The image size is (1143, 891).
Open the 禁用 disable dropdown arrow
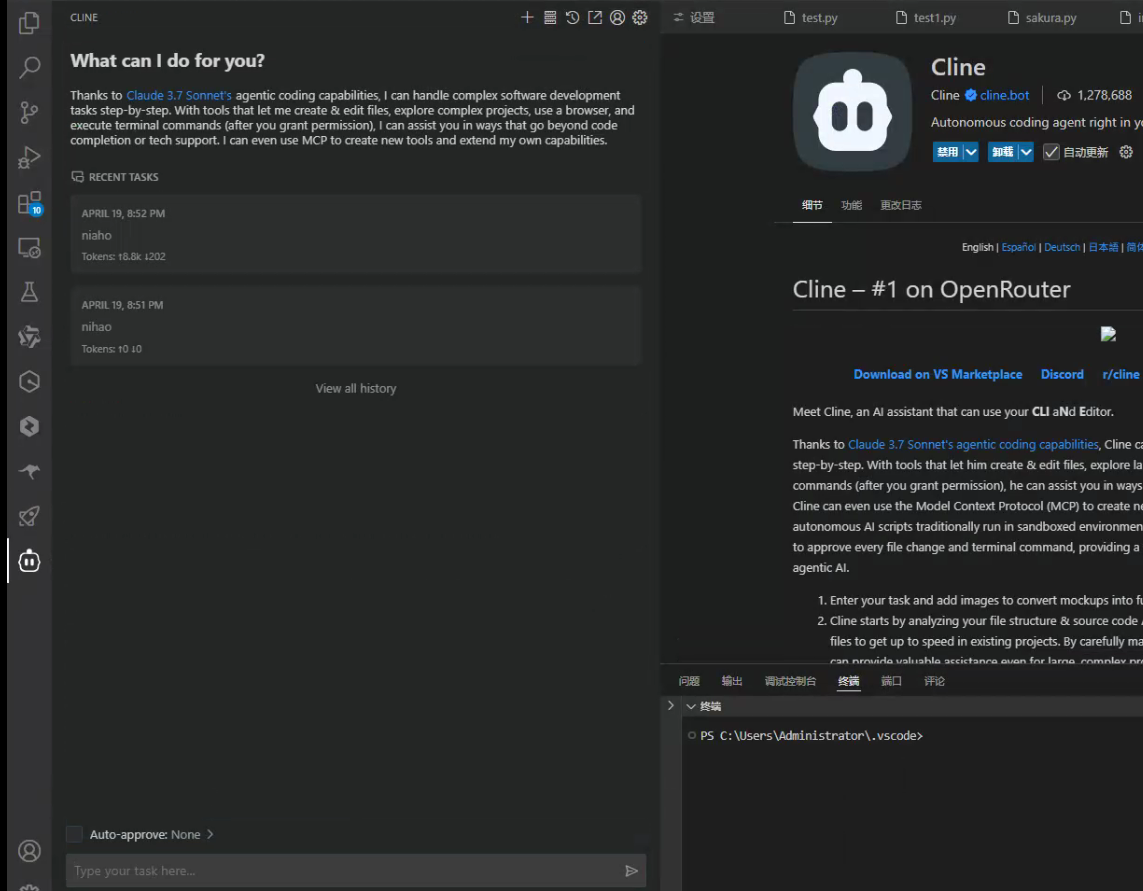point(971,152)
